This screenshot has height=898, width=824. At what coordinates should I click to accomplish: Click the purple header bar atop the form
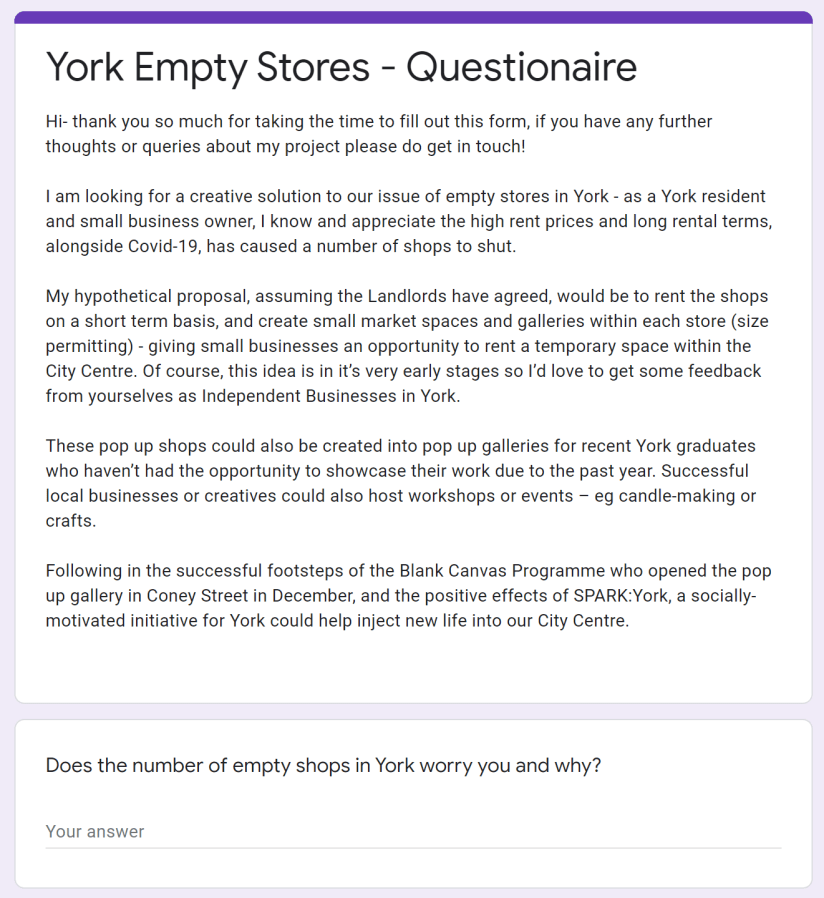point(412,17)
